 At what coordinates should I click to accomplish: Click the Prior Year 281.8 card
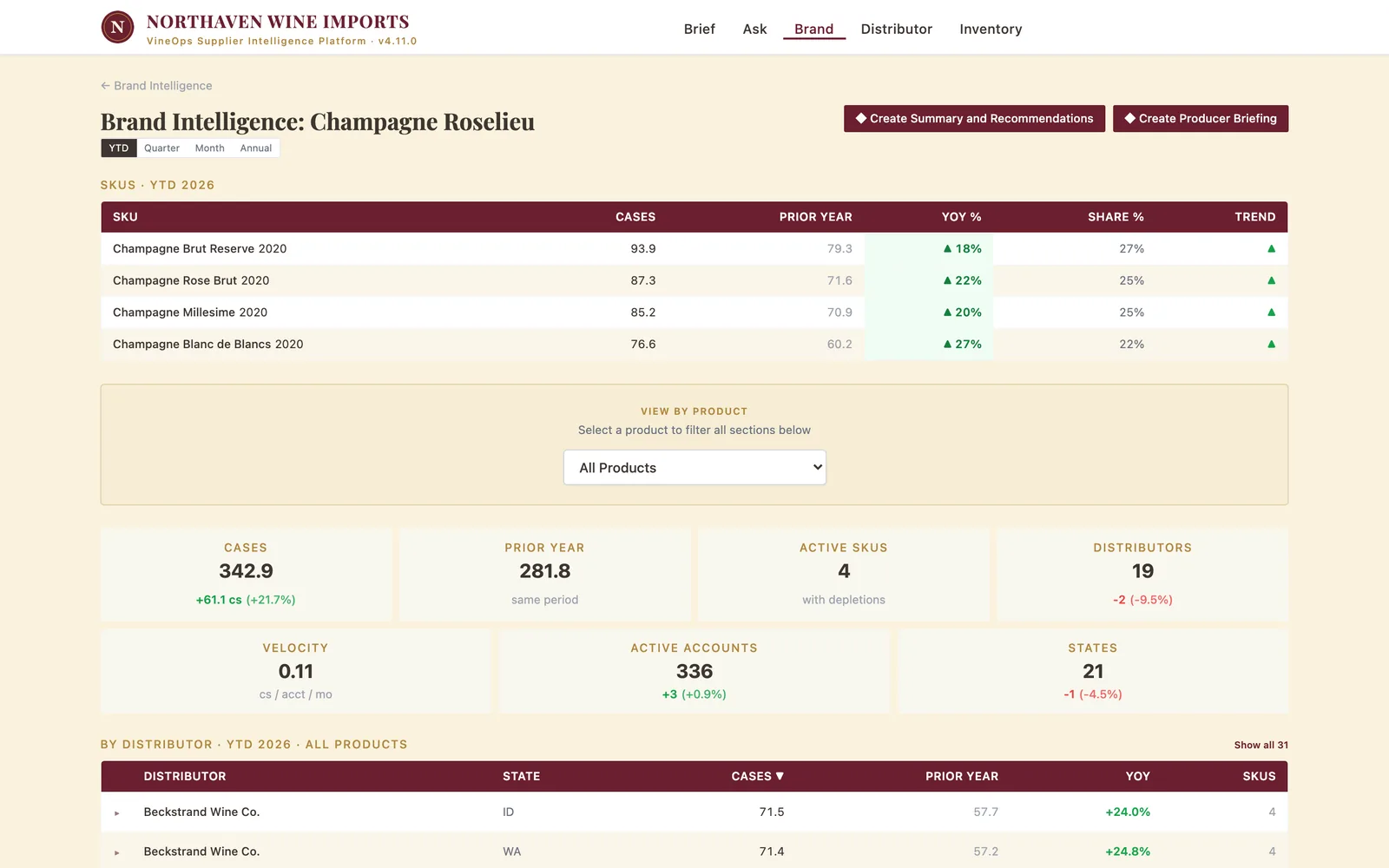(x=545, y=574)
